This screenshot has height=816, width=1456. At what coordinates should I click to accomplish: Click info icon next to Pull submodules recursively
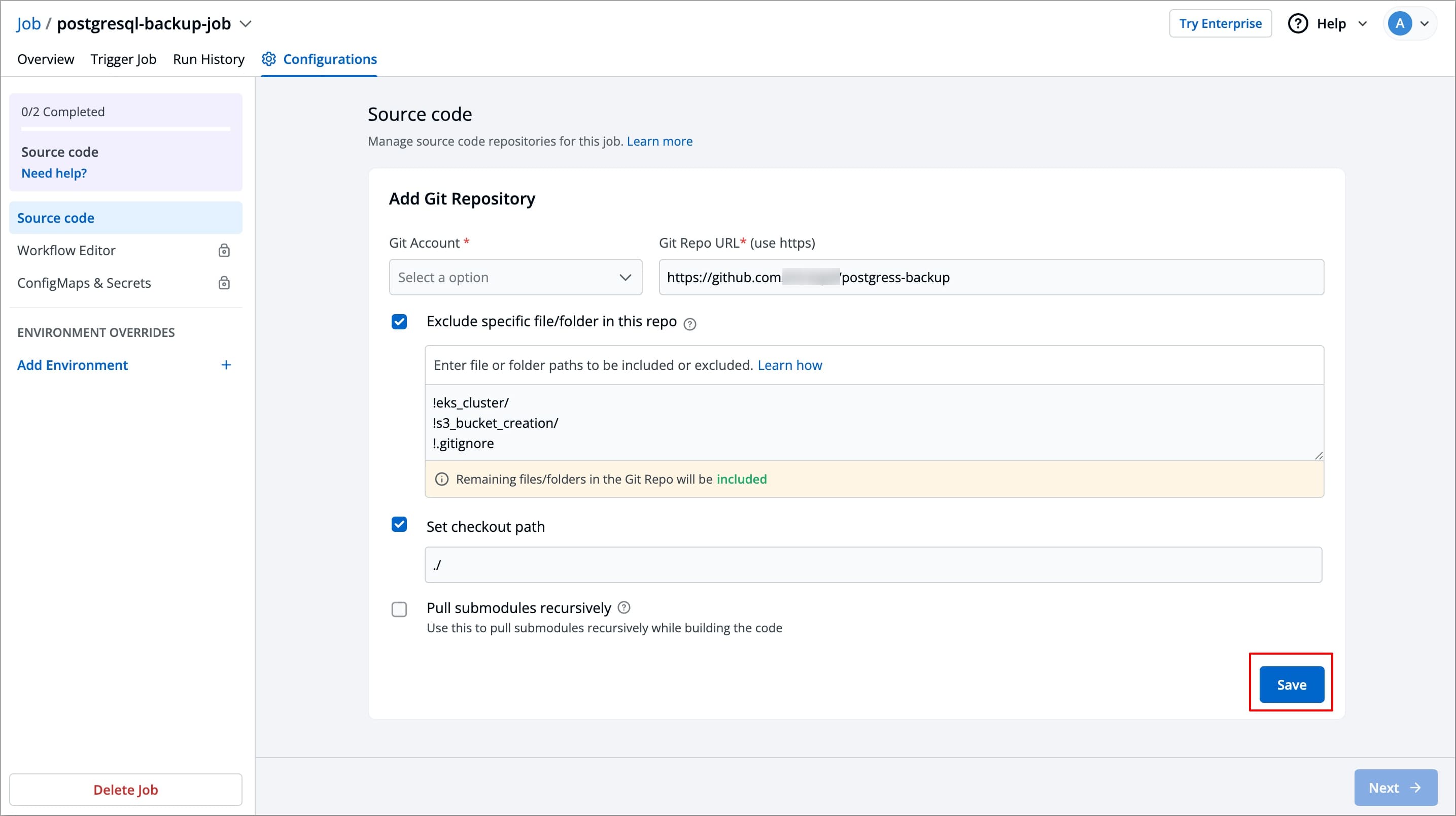(x=624, y=607)
